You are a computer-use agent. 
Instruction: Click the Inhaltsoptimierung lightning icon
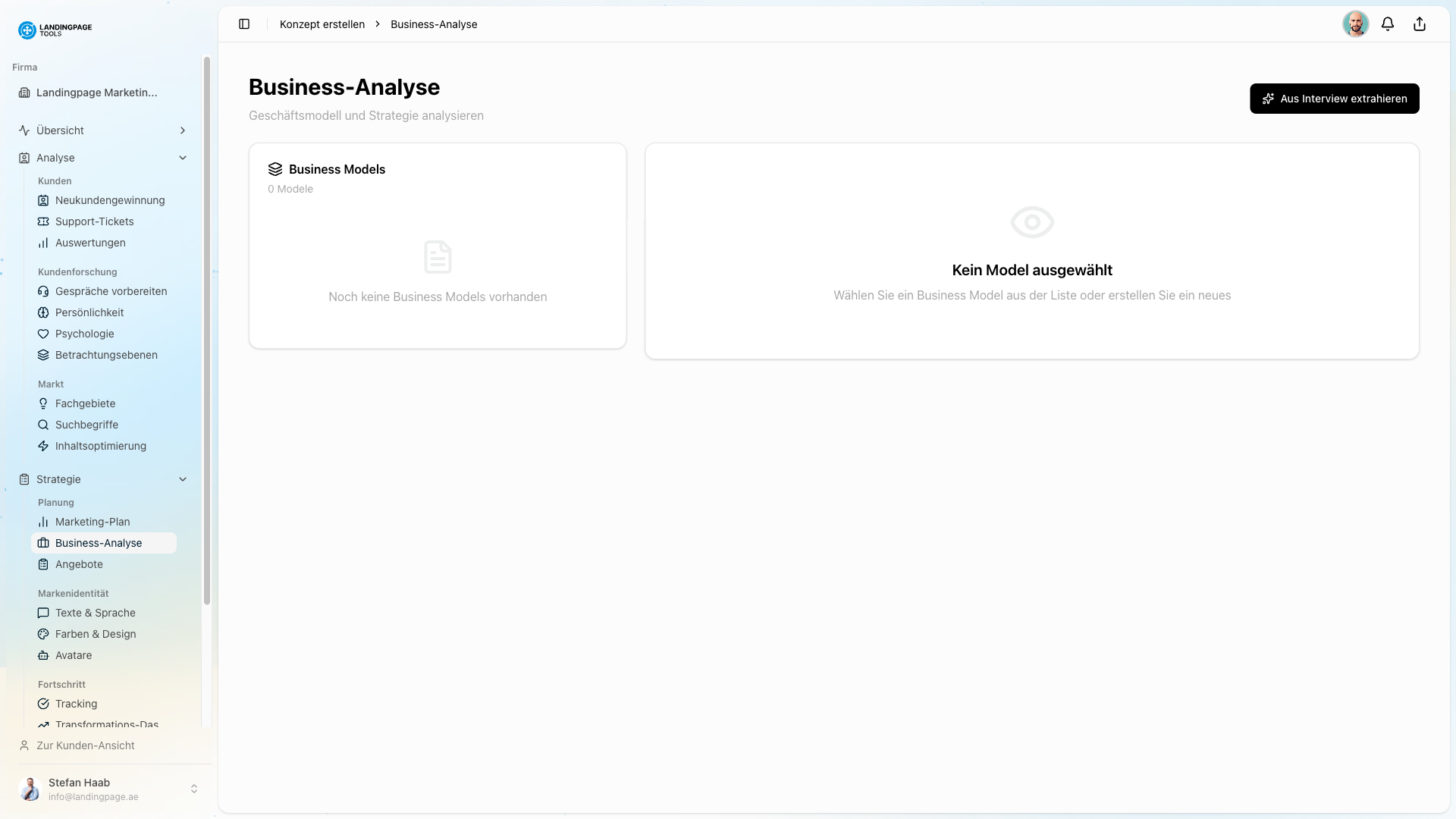click(x=43, y=446)
